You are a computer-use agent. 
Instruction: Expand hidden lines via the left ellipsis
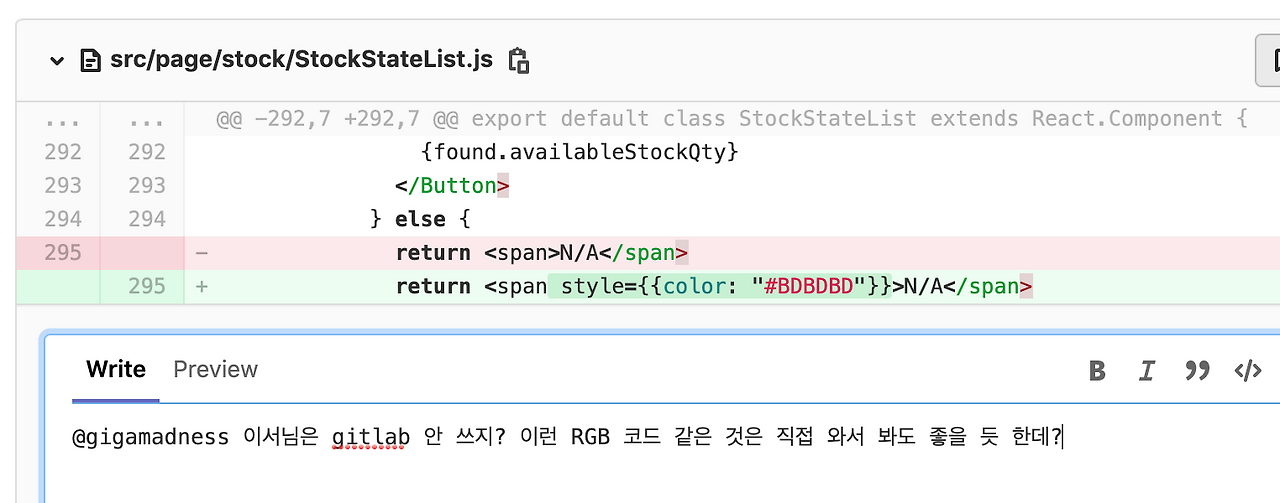tap(62, 119)
